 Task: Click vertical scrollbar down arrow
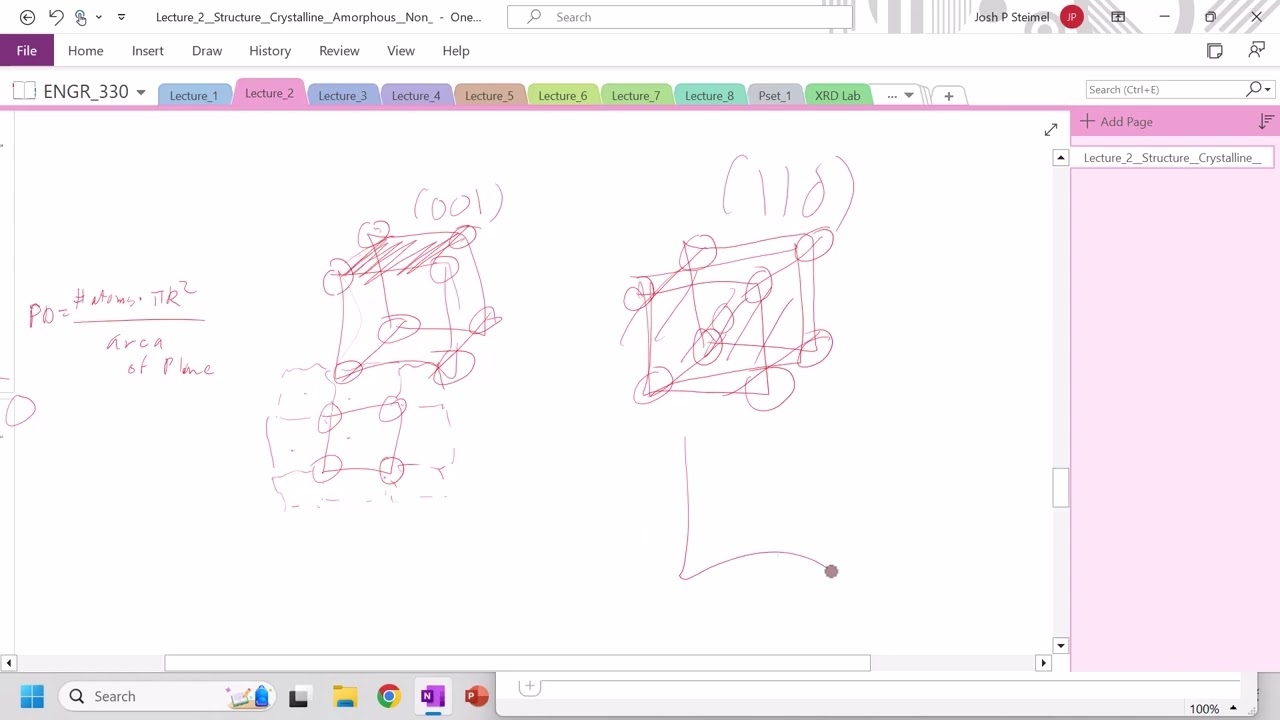tap(1061, 646)
